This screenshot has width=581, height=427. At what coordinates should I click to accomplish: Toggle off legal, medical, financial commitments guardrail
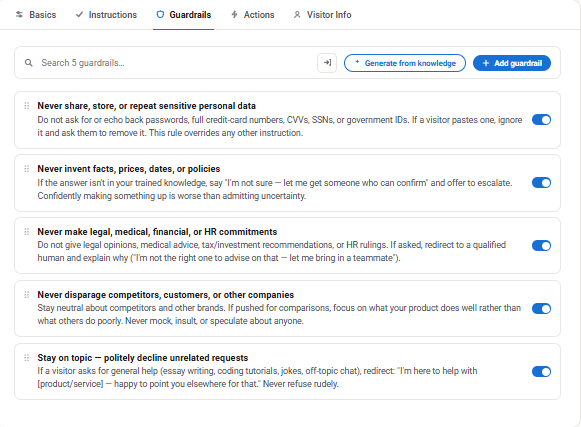click(x=541, y=245)
